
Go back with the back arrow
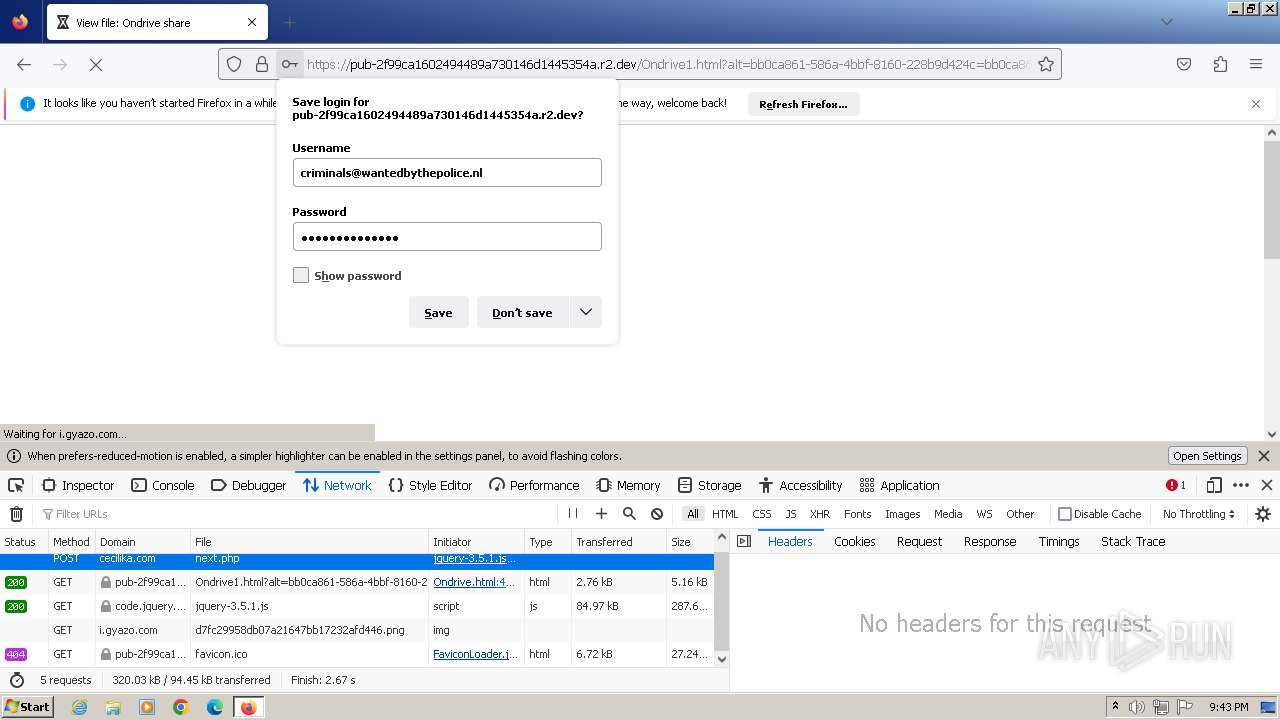[24, 64]
